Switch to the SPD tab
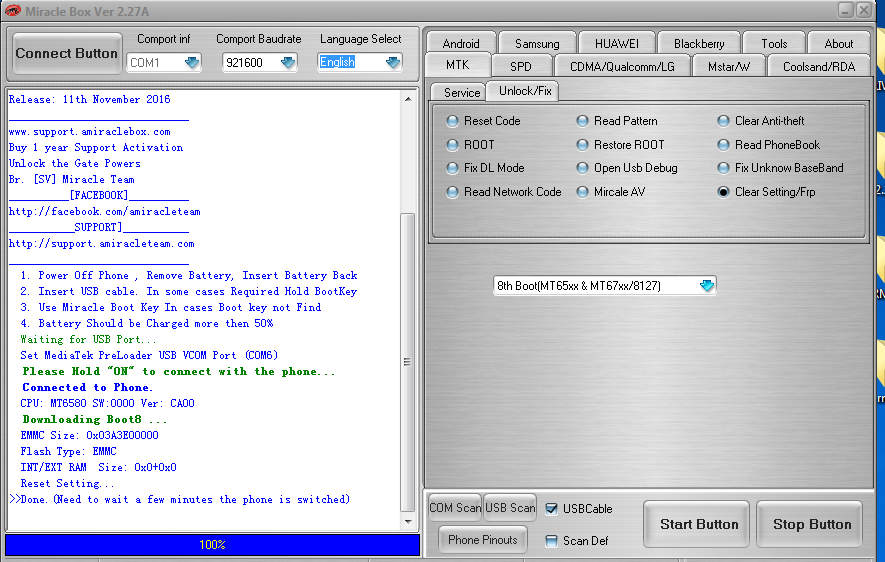Image resolution: width=885 pixels, height=562 pixels. click(x=520, y=66)
